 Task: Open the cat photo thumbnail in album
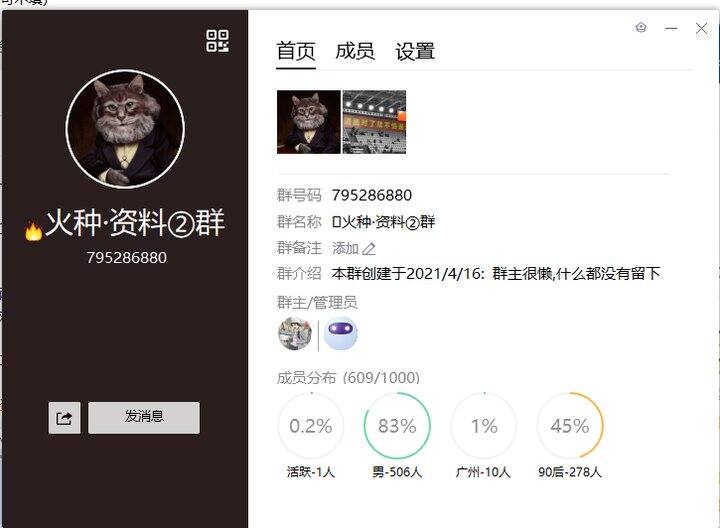[x=309, y=122]
